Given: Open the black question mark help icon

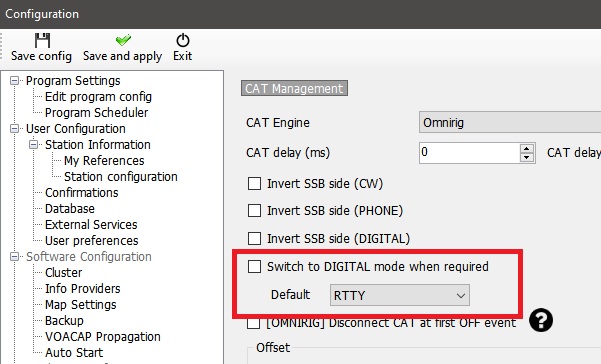Looking at the screenshot, I should (541, 320).
